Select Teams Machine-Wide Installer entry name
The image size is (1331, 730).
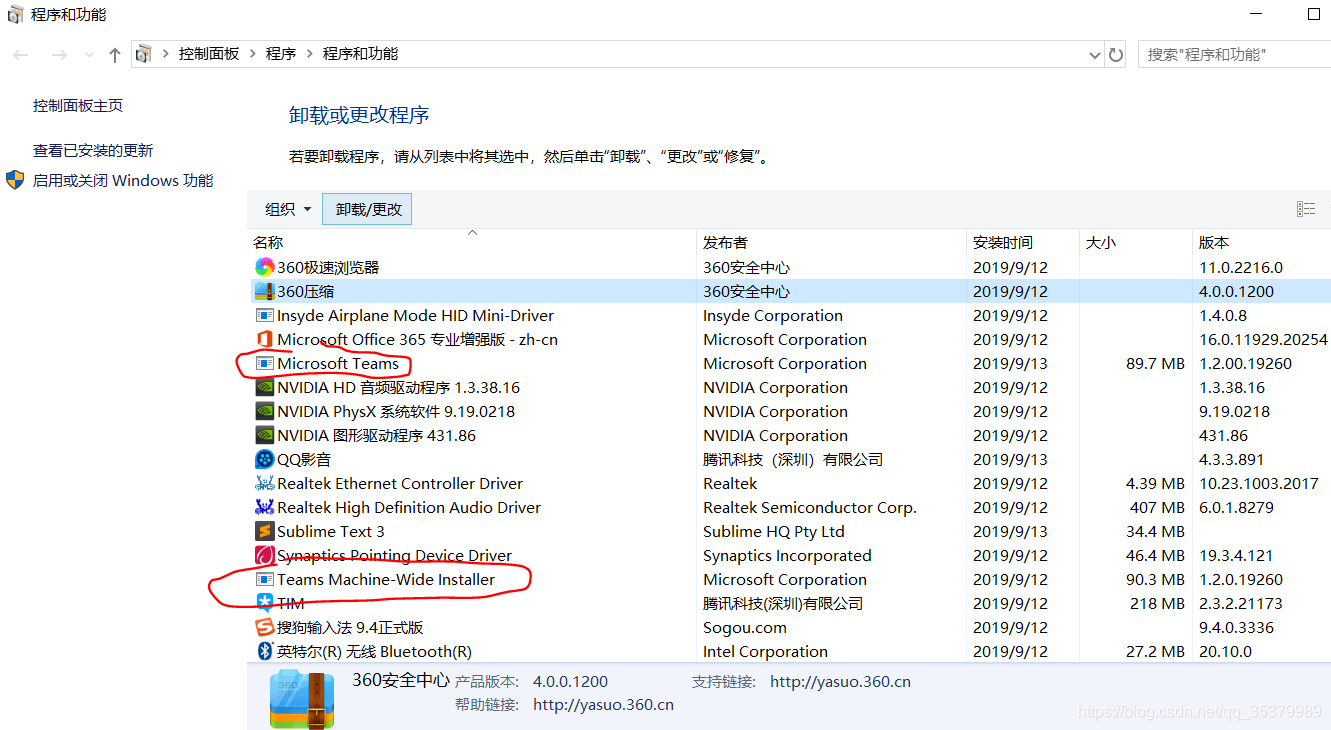pos(386,579)
